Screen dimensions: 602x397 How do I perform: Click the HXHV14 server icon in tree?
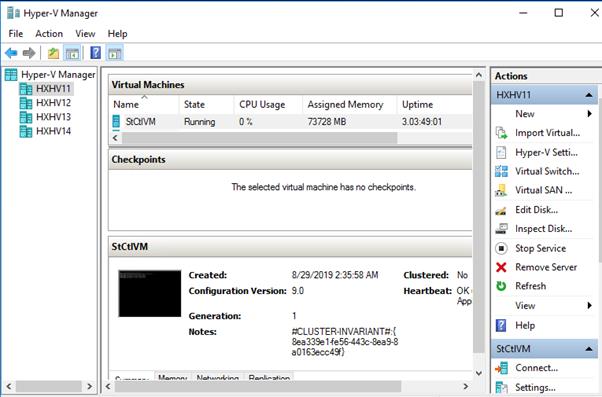[26, 131]
